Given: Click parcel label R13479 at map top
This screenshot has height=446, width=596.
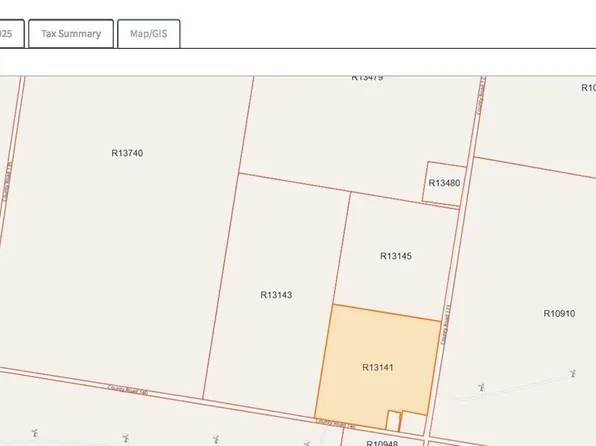Looking at the screenshot, I should 367,78.
